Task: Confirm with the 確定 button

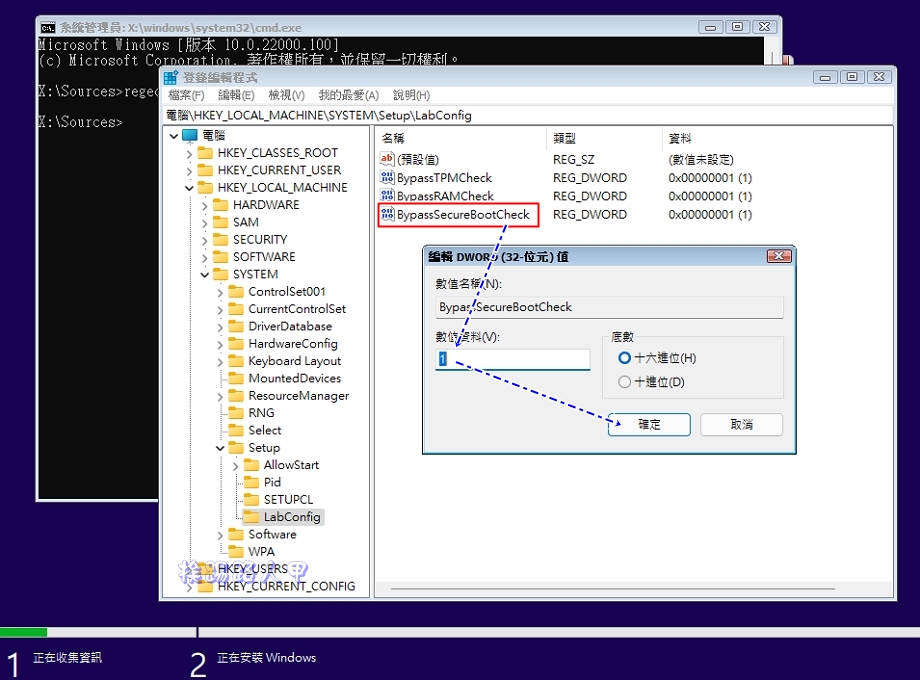Action: pos(649,424)
